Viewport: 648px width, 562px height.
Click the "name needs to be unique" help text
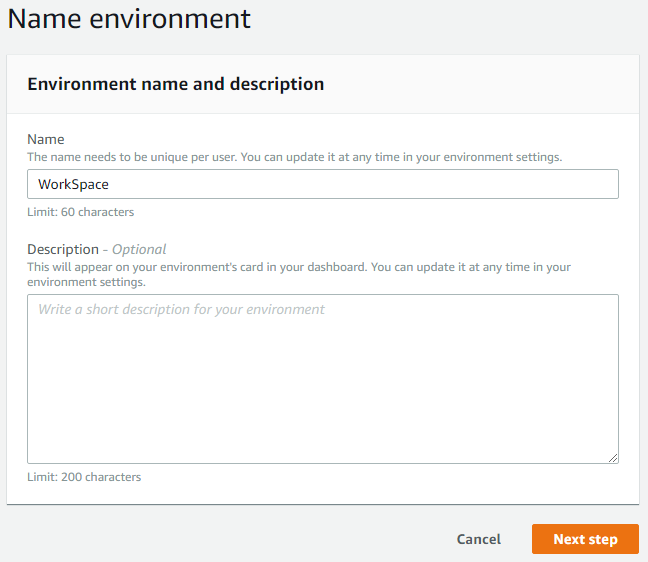[x=294, y=157]
